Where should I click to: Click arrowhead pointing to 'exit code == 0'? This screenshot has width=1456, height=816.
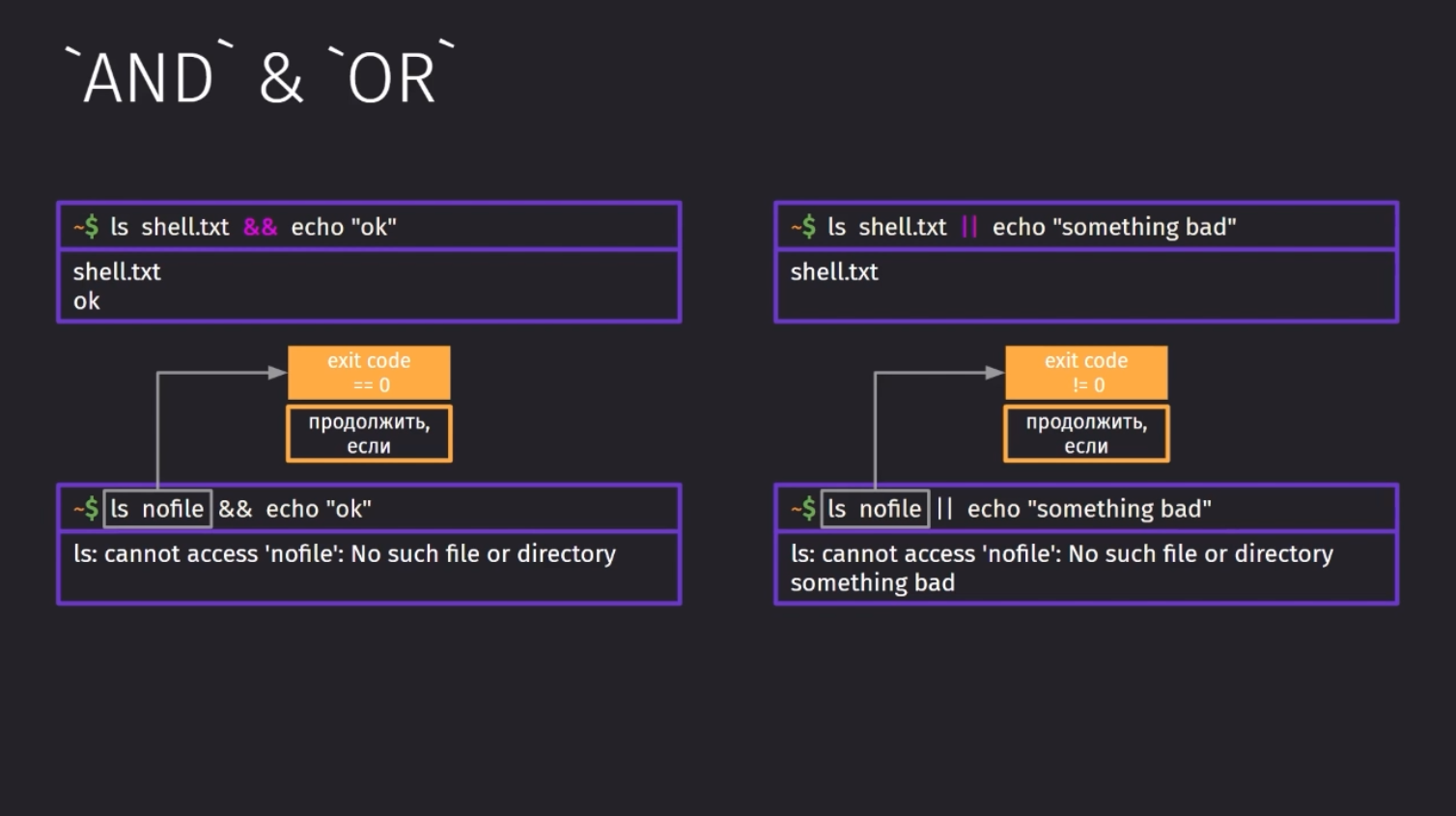pos(278,373)
